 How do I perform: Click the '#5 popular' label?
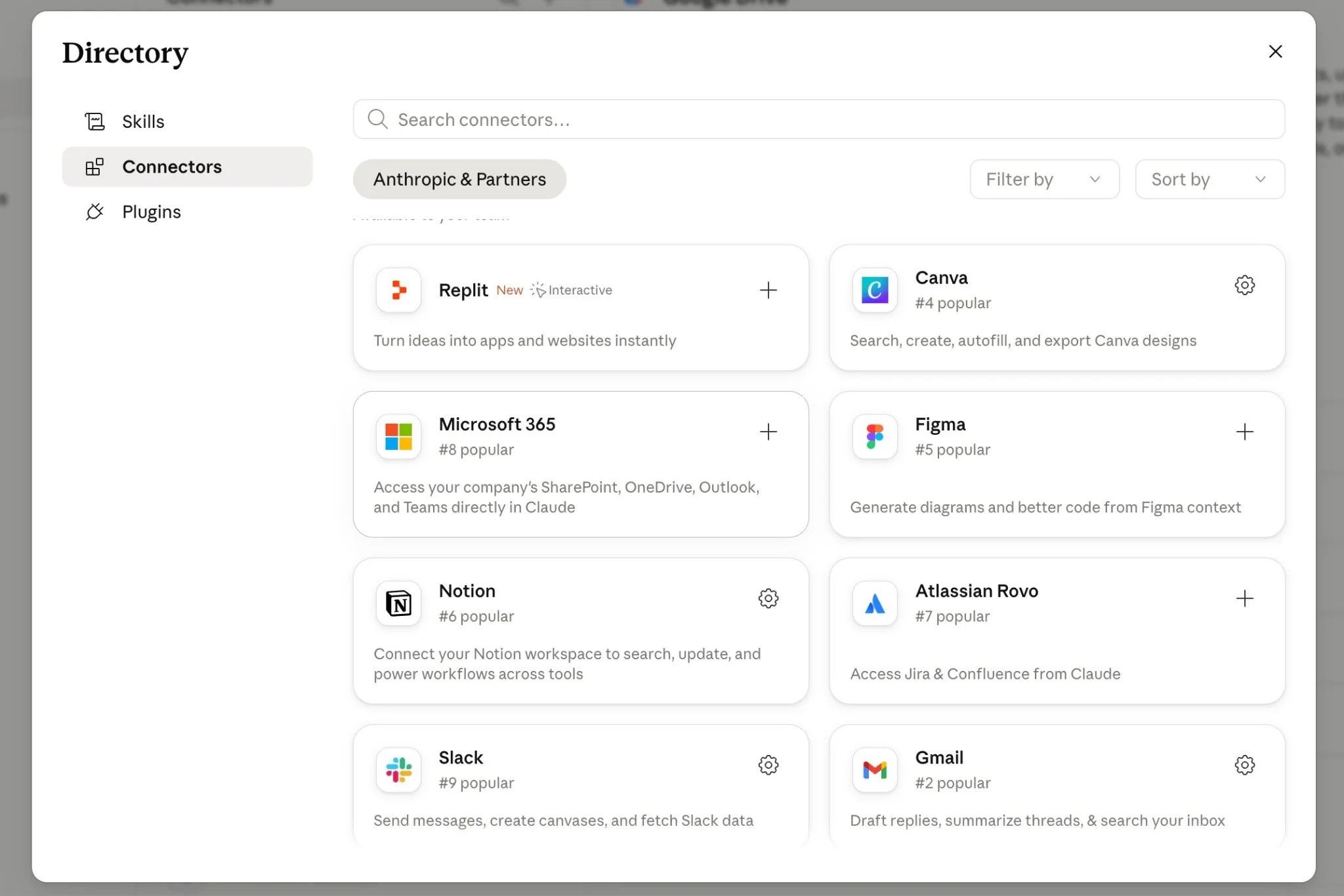[952, 450]
